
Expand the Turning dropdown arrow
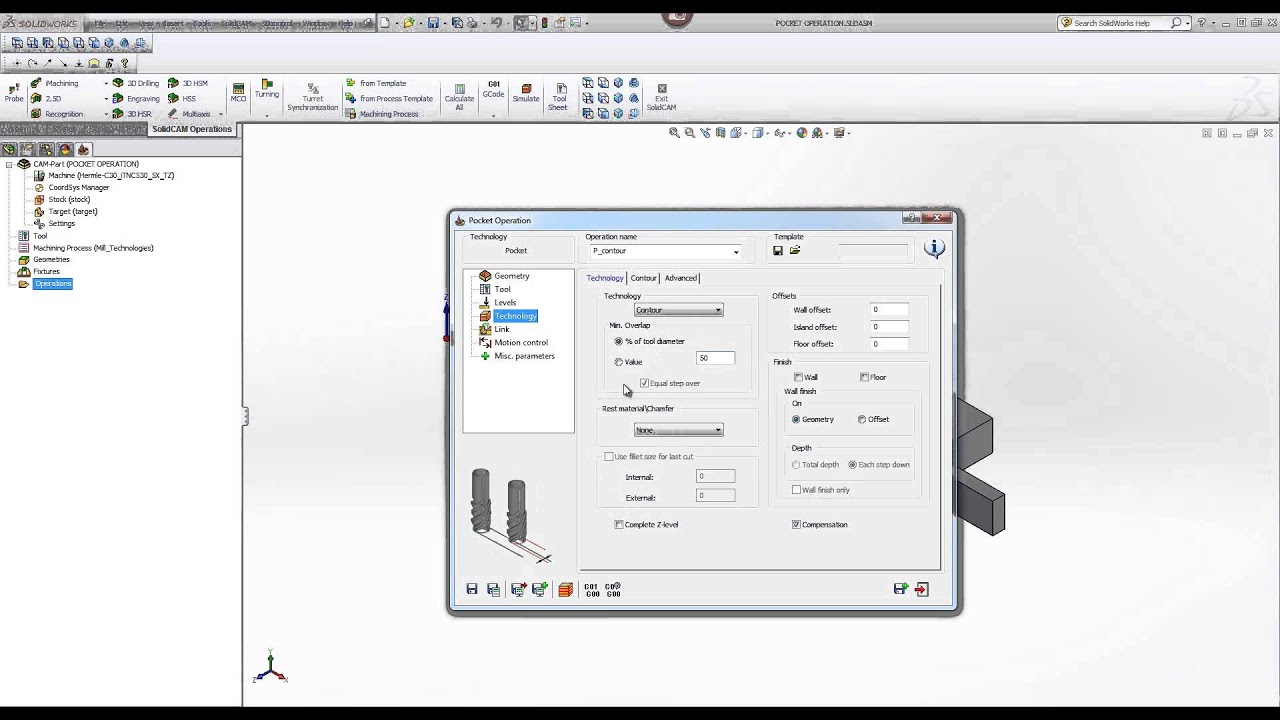click(x=266, y=115)
